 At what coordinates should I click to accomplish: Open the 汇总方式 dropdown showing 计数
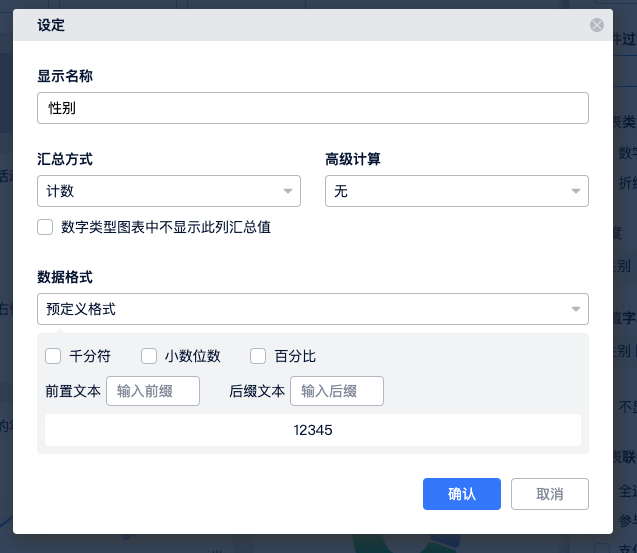[168, 191]
